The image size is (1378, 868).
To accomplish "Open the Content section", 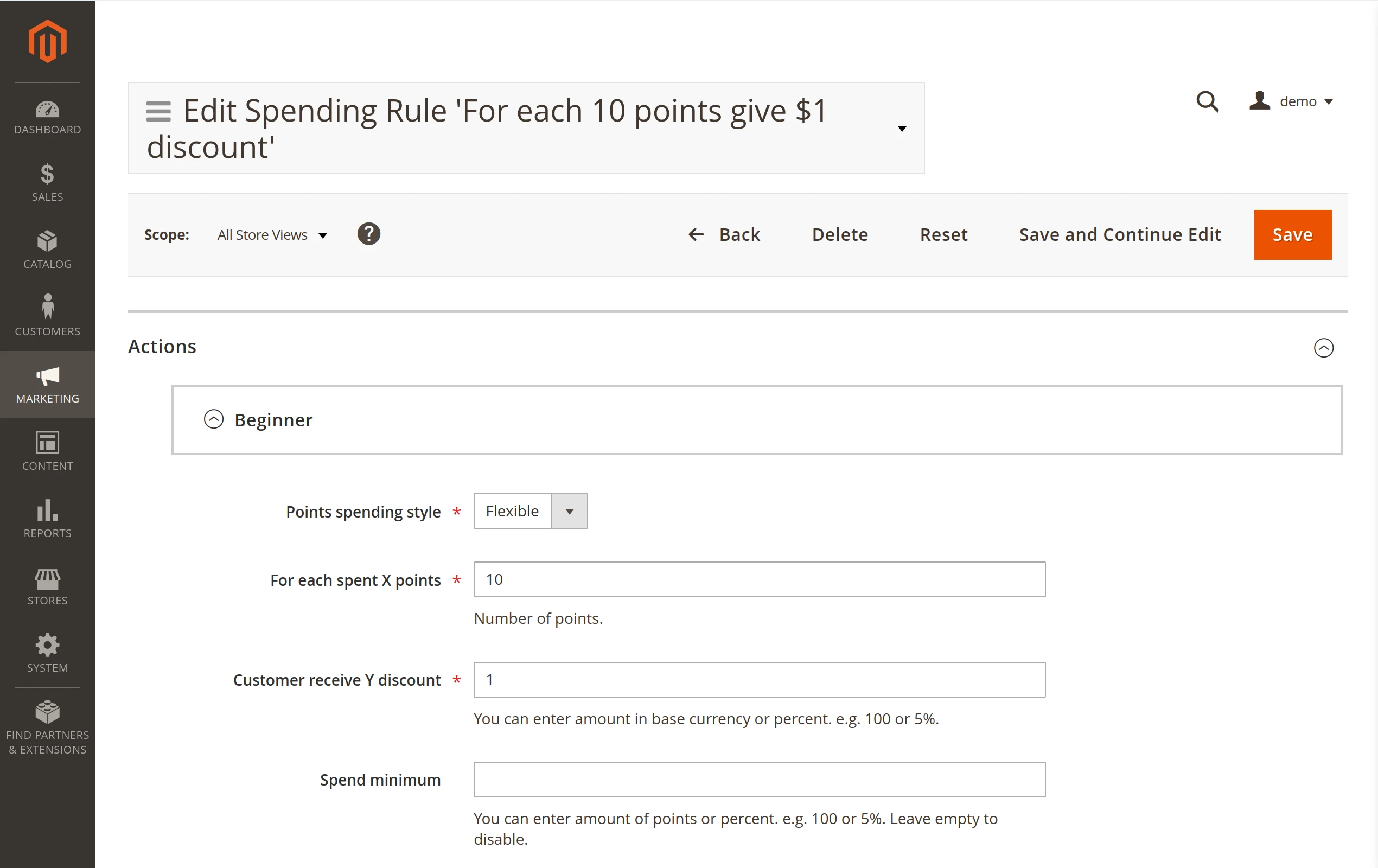I will coord(48,451).
